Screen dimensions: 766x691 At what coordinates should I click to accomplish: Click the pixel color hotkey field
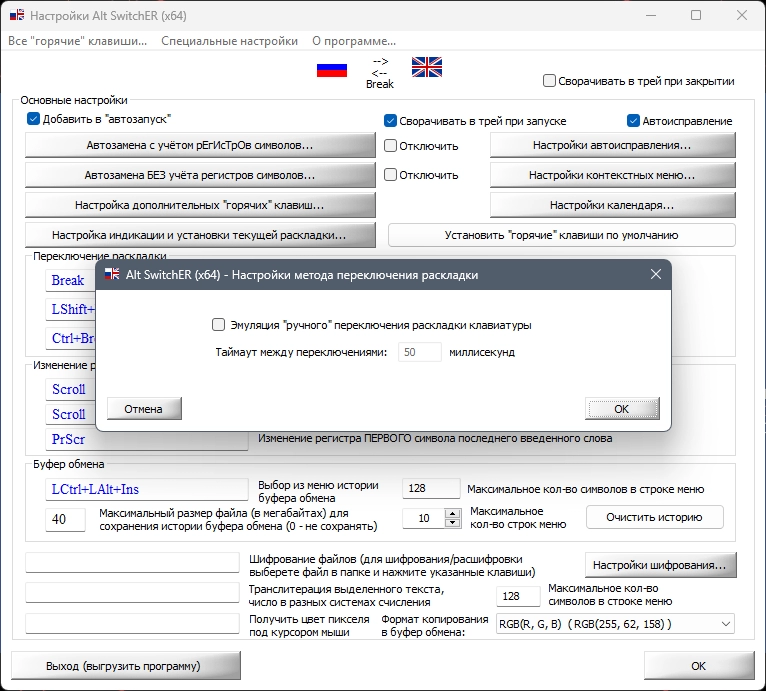pos(132,624)
